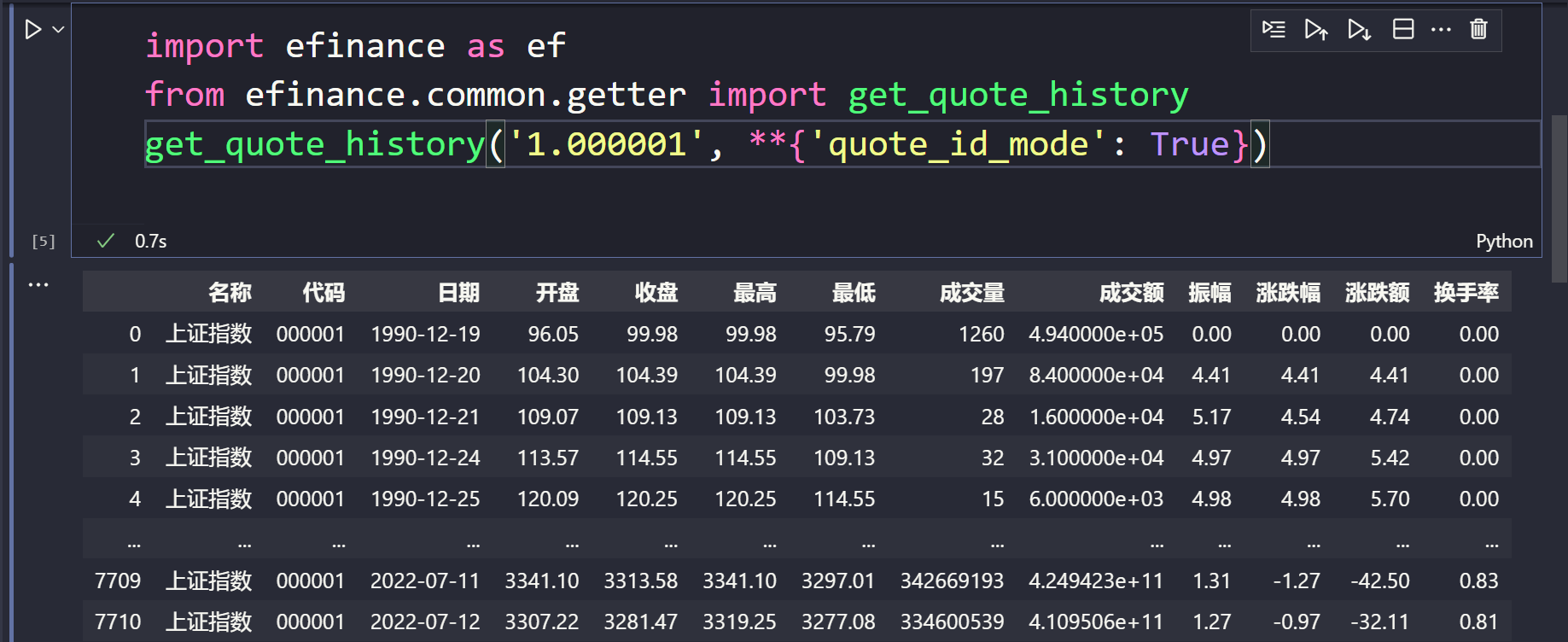Click Run by Line icon in cell toolbar

click(x=1274, y=30)
